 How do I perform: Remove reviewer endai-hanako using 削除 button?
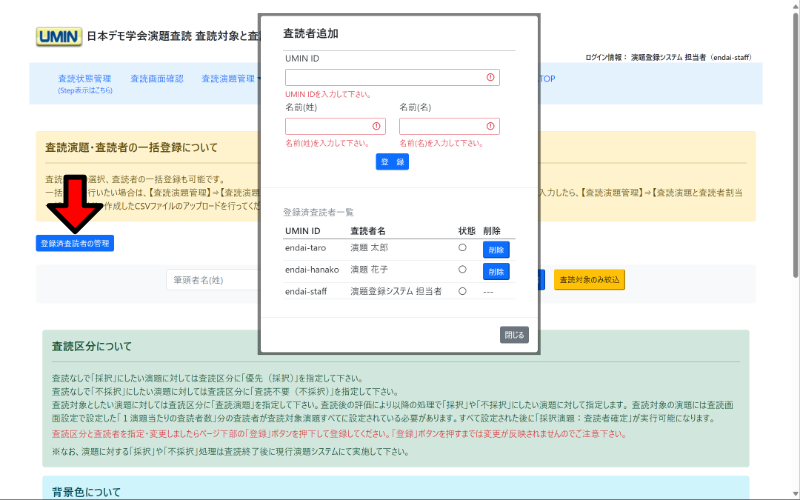pyautogui.click(x=496, y=271)
